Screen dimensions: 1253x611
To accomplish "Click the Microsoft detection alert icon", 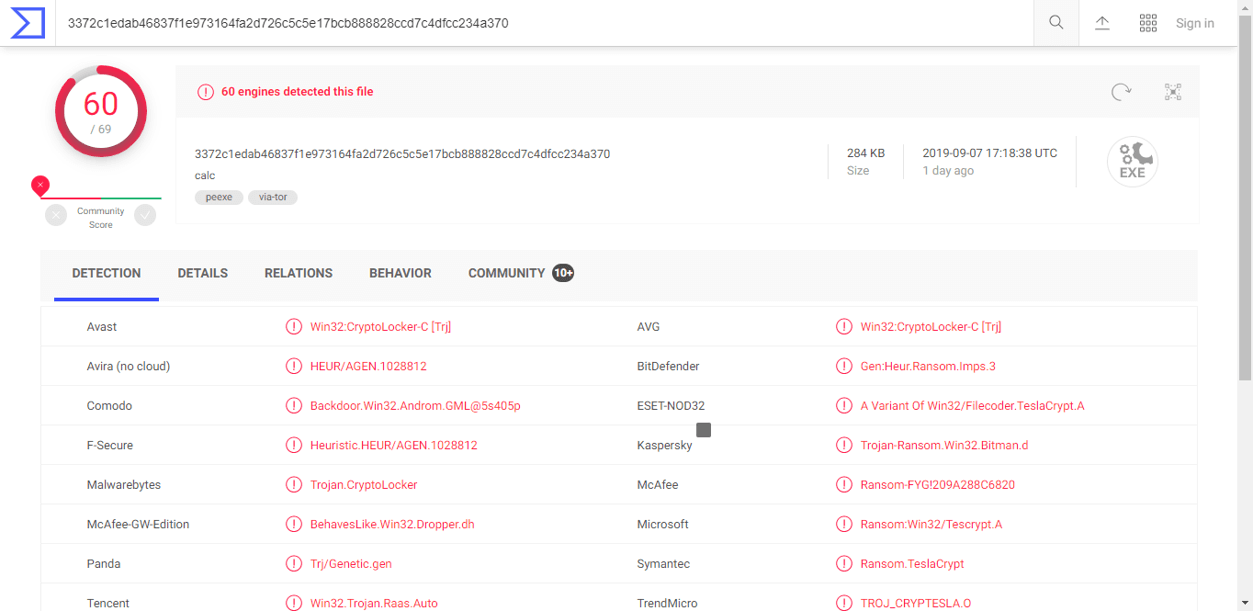I will [844, 524].
